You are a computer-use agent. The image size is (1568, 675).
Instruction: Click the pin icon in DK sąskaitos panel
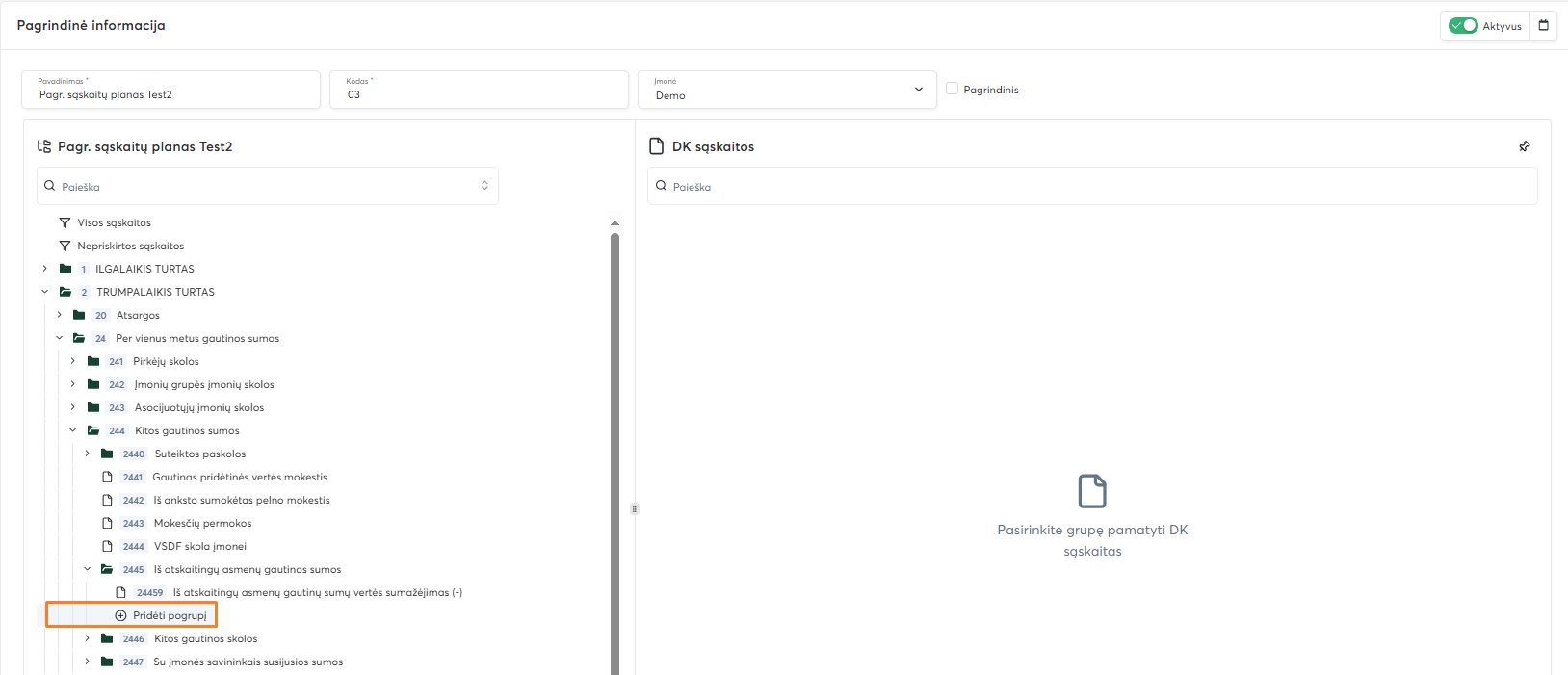pyautogui.click(x=1524, y=146)
